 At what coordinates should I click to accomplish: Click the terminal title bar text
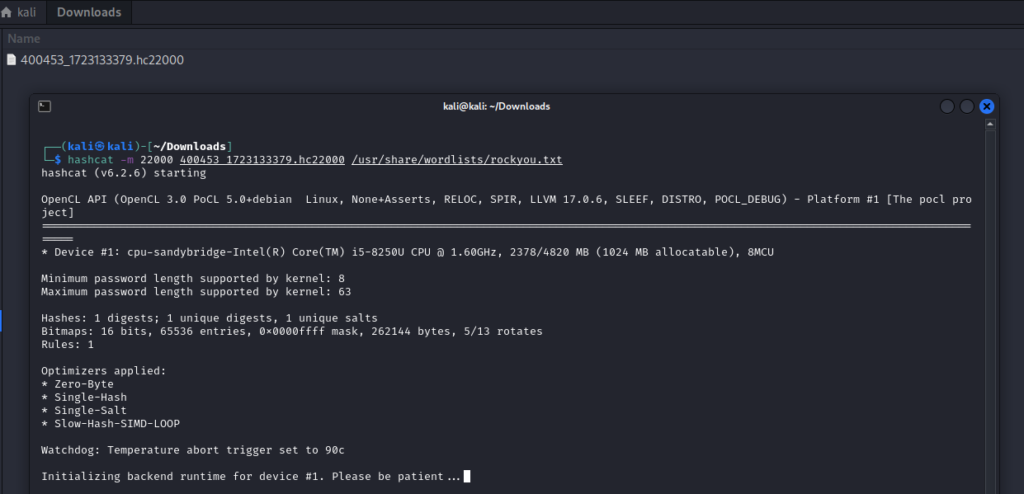coord(496,106)
